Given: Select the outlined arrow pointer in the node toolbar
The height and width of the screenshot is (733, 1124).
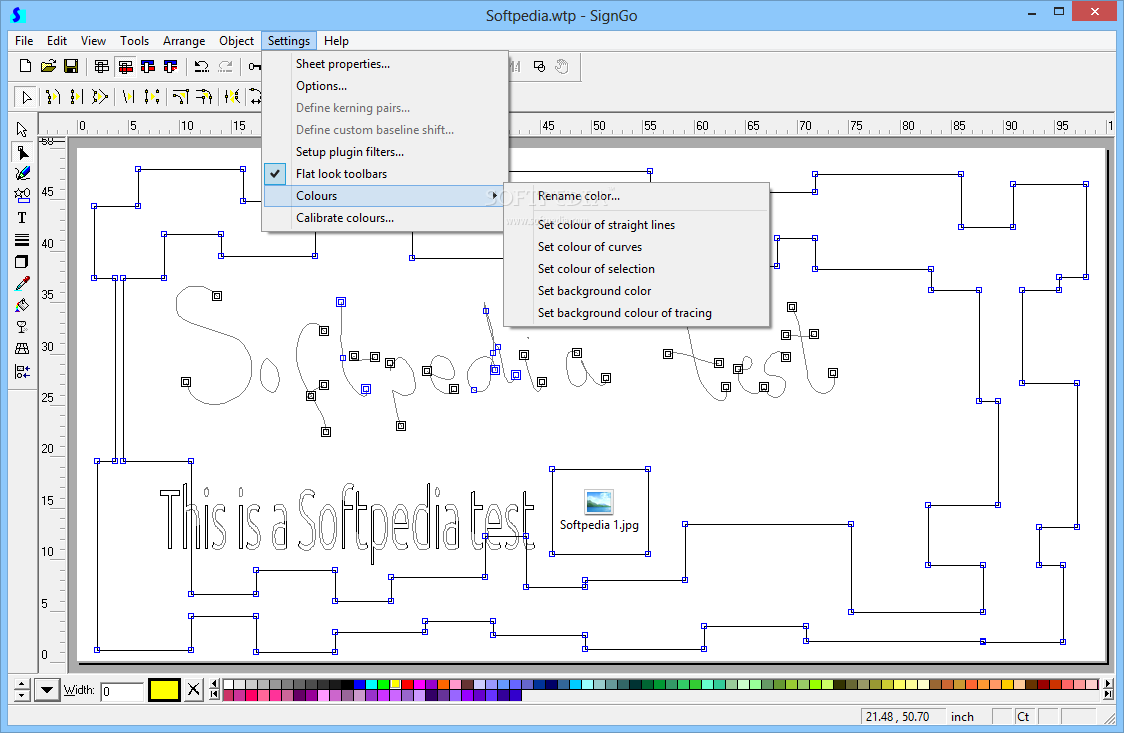Looking at the screenshot, I should (27, 96).
